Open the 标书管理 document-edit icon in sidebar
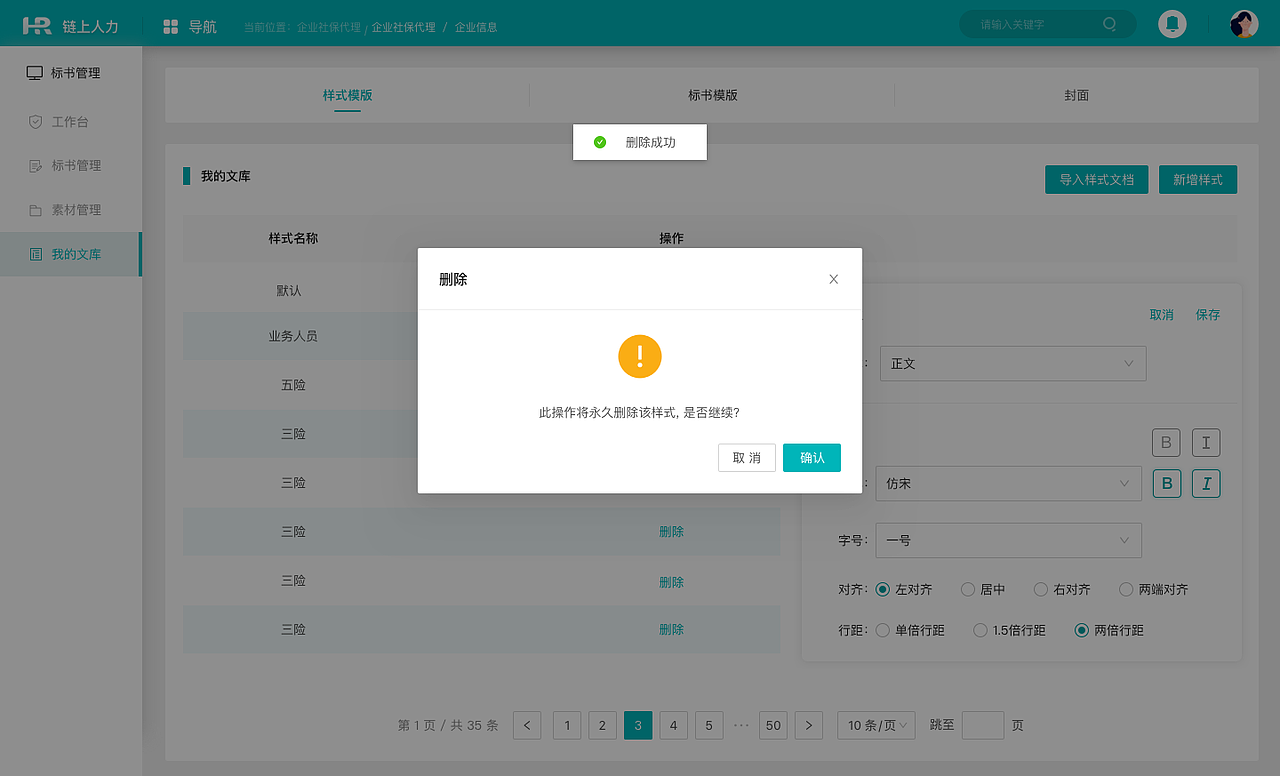This screenshot has height=776, width=1280. tap(34, 165)
